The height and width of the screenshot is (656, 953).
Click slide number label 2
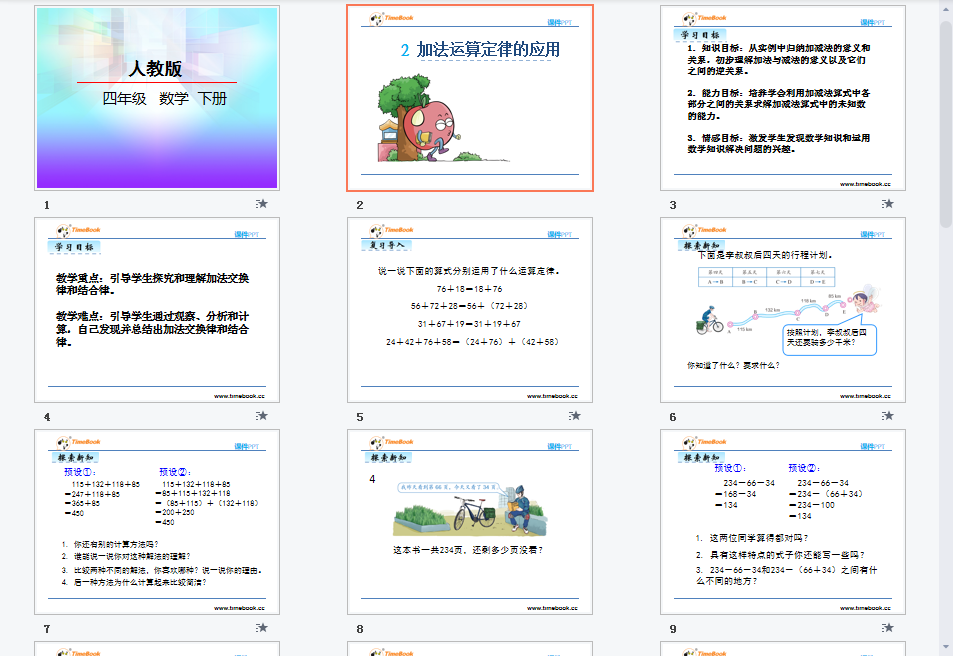pos(360,205)
